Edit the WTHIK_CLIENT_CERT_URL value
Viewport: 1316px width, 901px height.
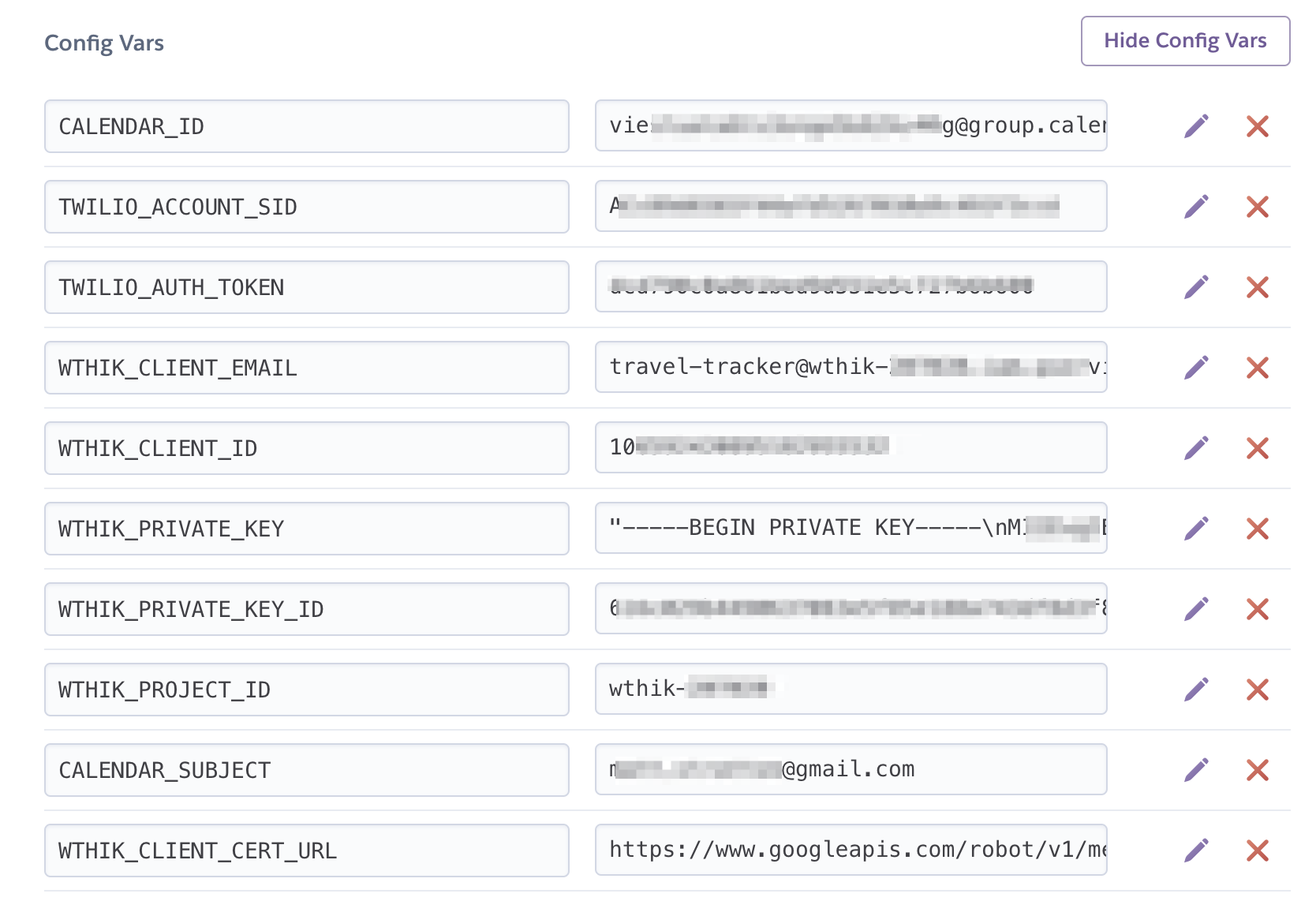click(1198, 850)
